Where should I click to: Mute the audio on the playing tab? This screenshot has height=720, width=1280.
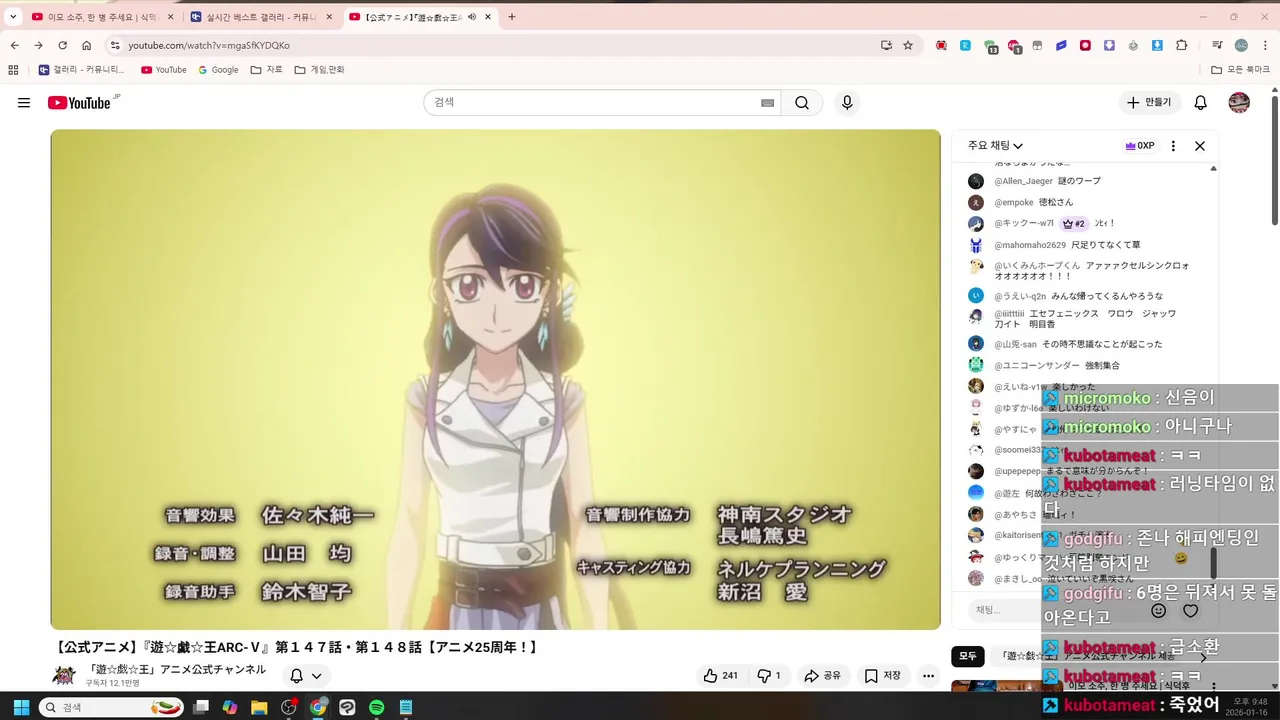click(x=471, y=17)
